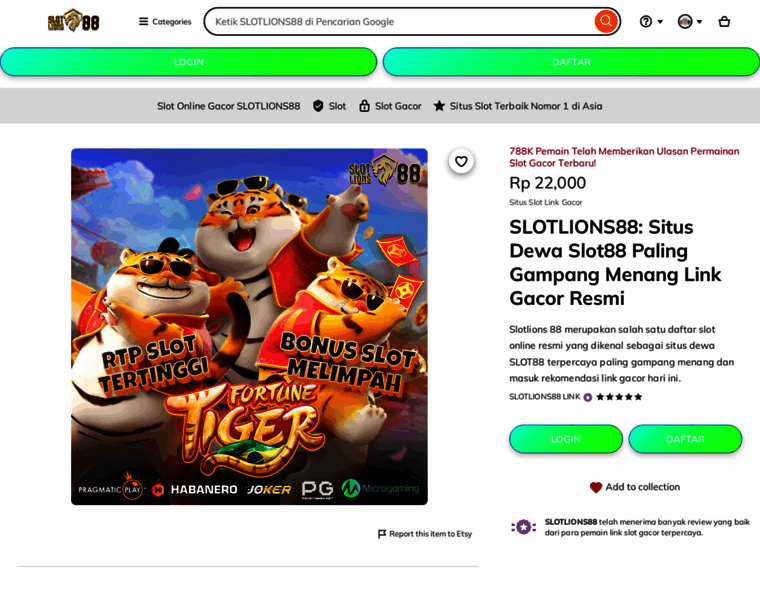Click the red heart Add to collection icon
Image resolution: width=760 pixels, height=600 pixels.
[596, 487]
